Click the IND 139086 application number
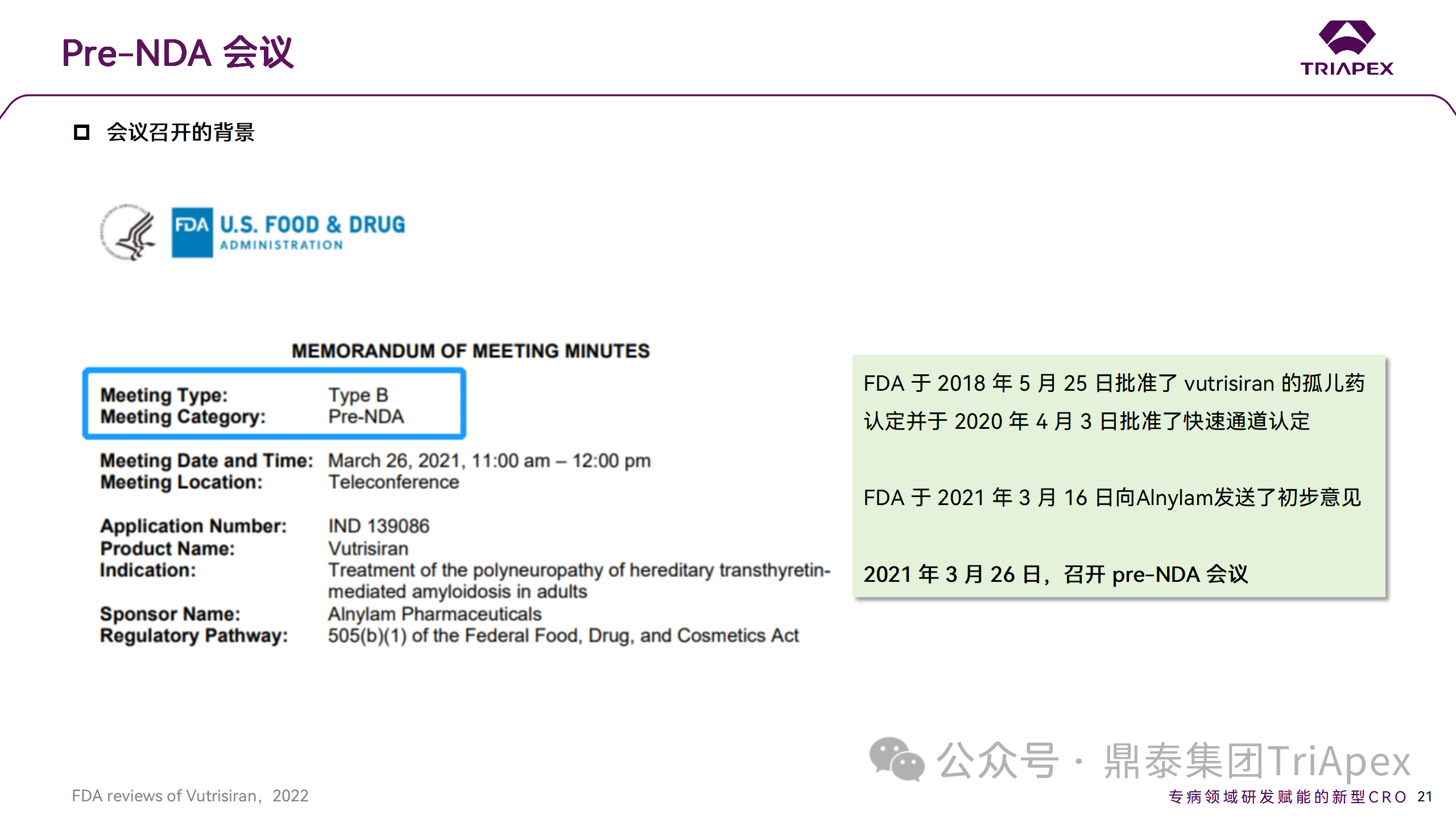Screen dimensions: 1456x819 [x=379, y=526]
